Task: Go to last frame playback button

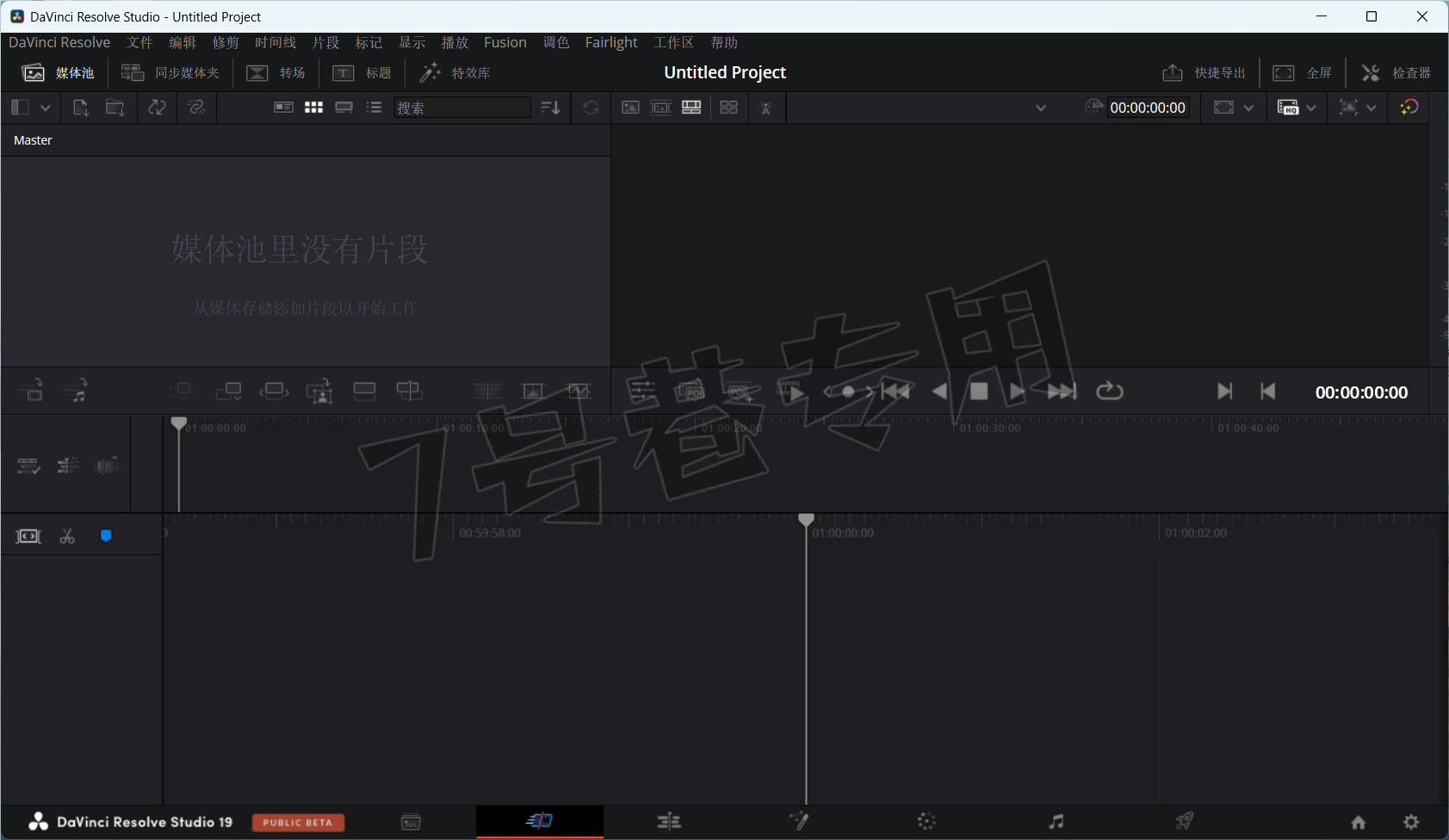Action: [1062, 392]
